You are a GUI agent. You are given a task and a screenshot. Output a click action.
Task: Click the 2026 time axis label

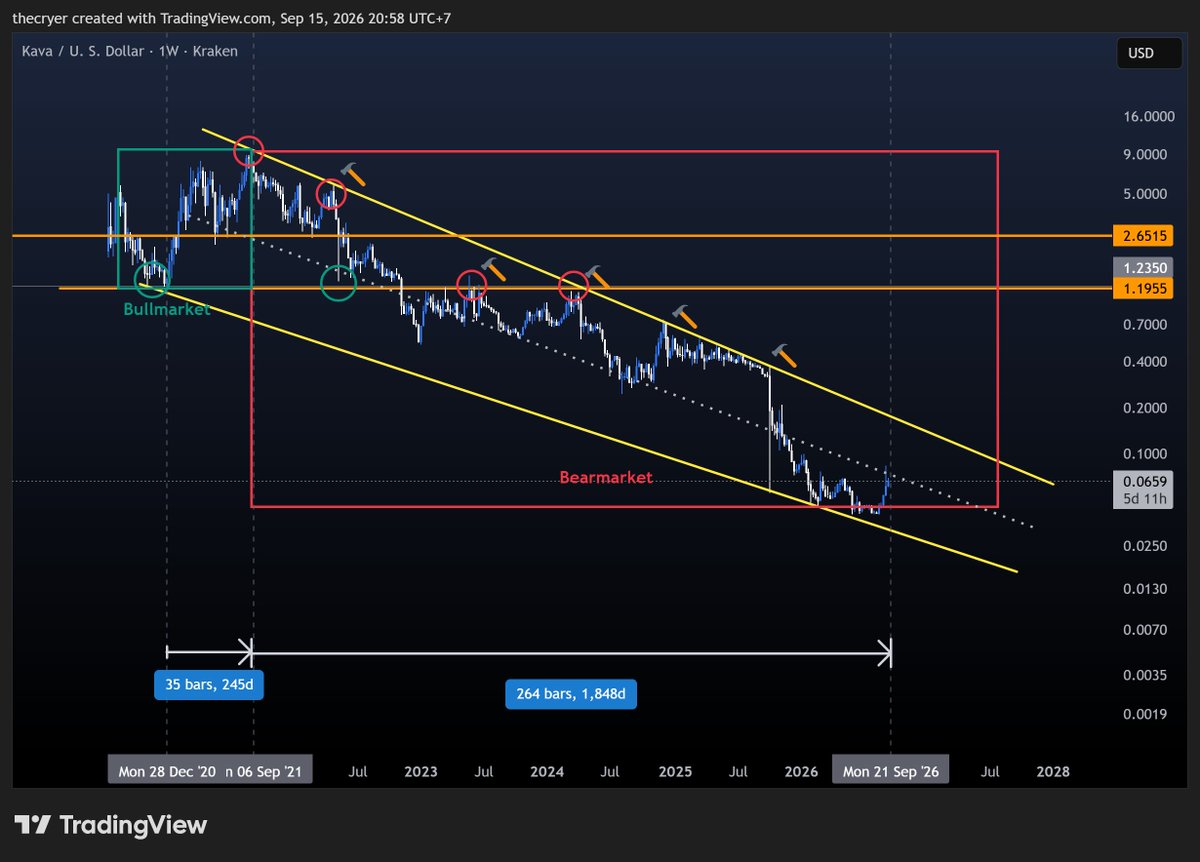[802, 772]
